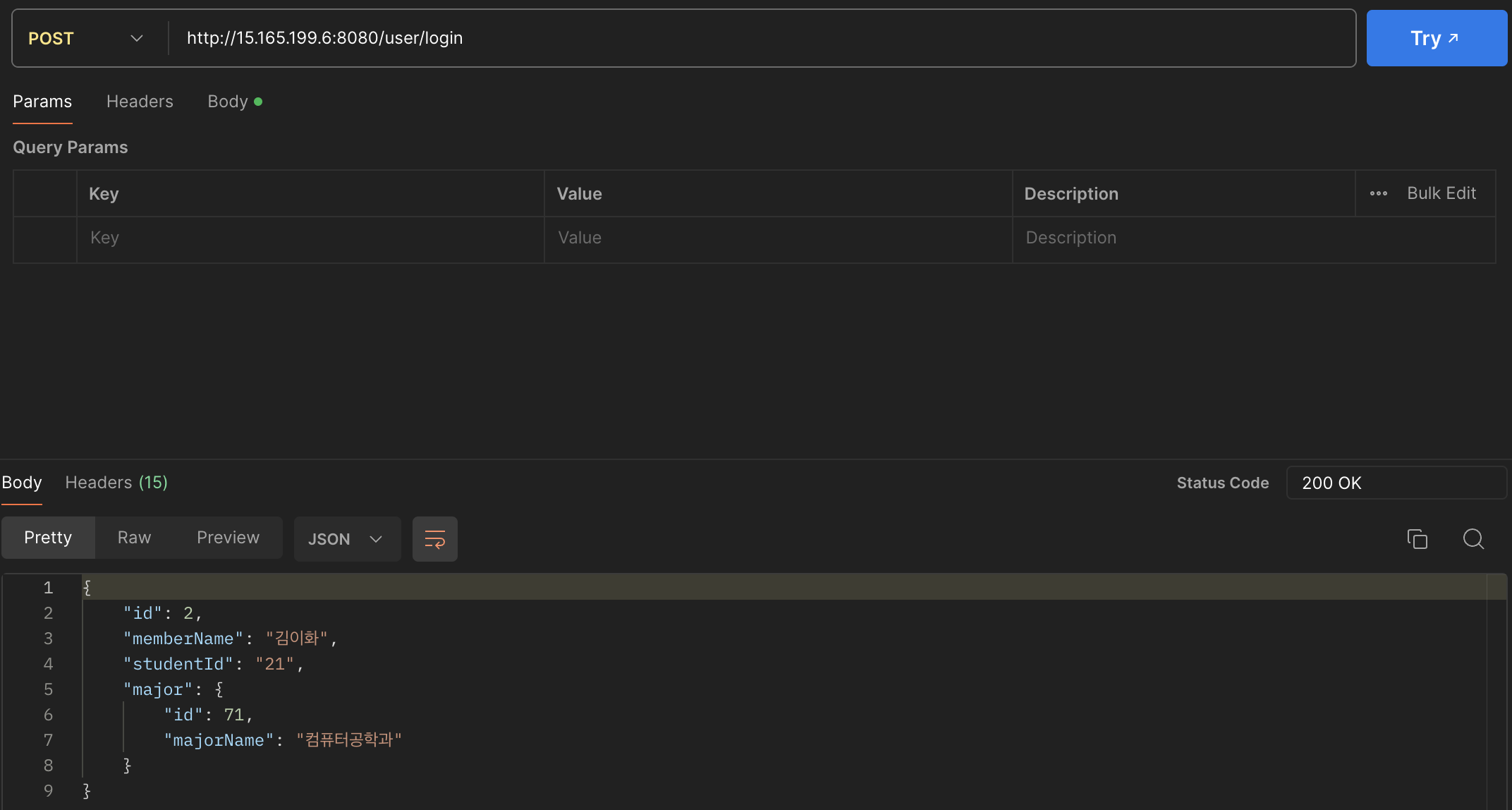Image resolution: width=1512 pixels, height=810 pixels.
Task: Click the query param Description input cell
Action: (x=1252, y=238)
